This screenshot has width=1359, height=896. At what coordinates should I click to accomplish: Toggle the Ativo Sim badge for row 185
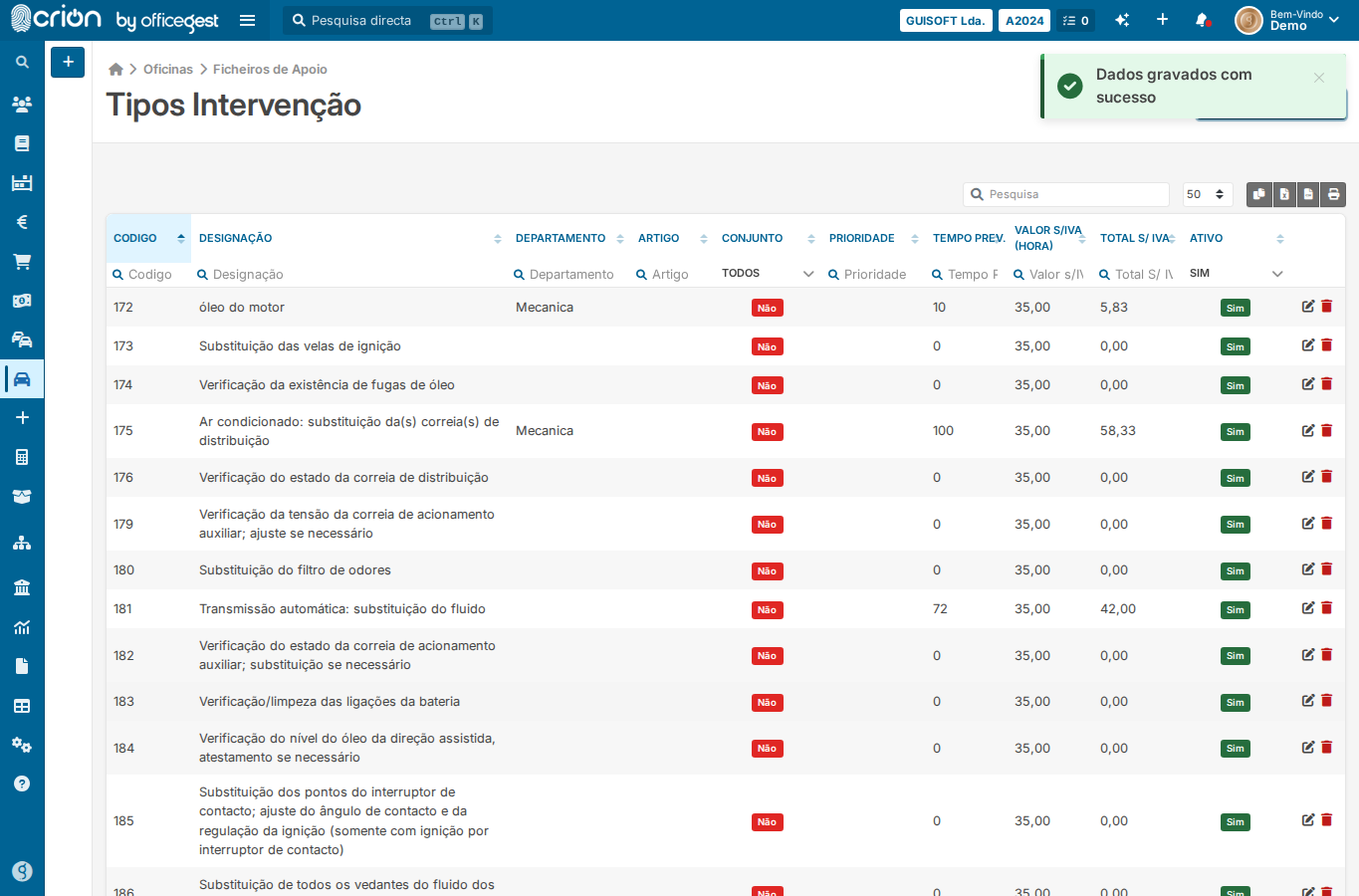pos(1235,821)
